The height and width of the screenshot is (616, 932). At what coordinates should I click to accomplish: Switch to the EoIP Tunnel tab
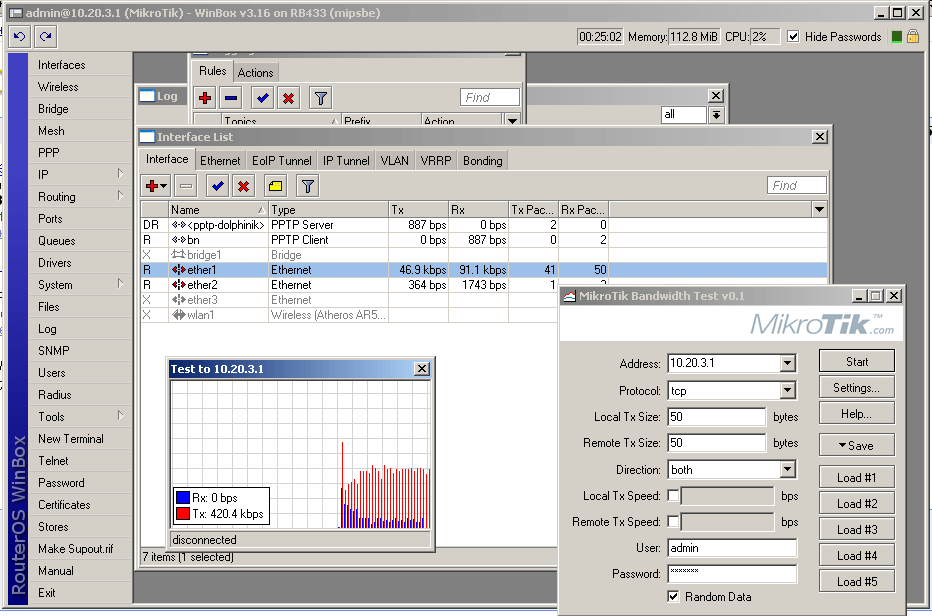281,161
